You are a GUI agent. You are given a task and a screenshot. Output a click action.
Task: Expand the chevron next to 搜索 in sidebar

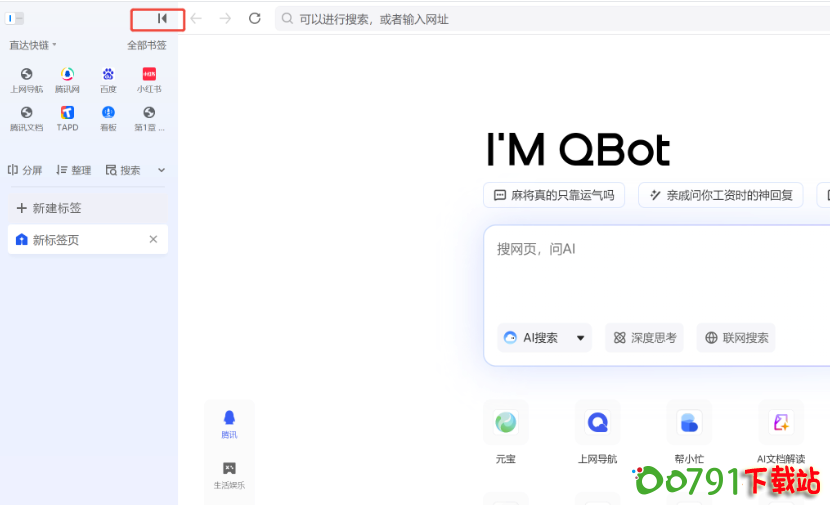coord(161,170)
